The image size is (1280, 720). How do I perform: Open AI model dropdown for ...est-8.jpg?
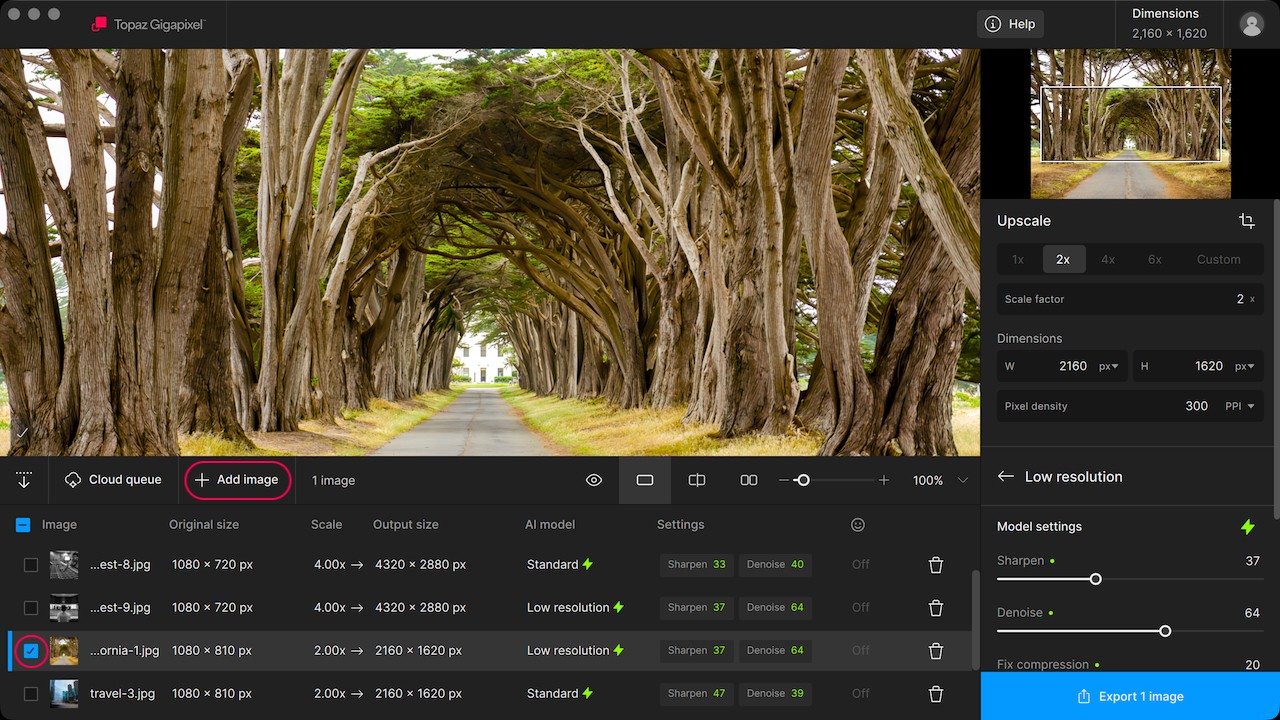coord(560,565)
